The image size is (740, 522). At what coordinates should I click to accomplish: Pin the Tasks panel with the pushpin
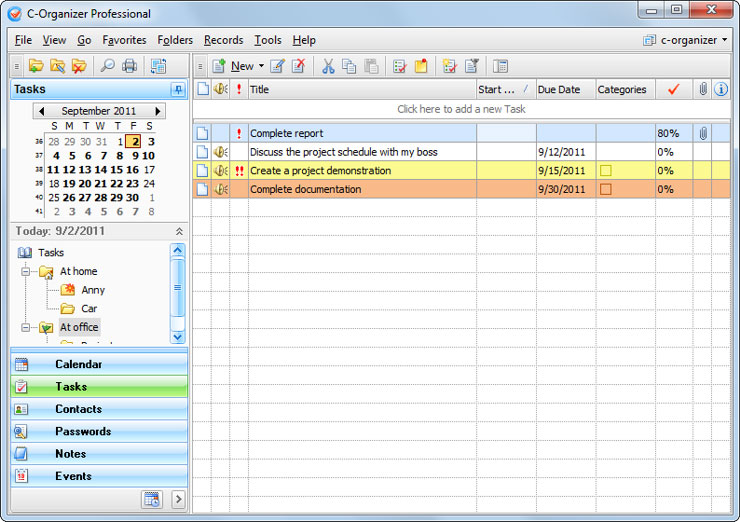pos(178,90)
